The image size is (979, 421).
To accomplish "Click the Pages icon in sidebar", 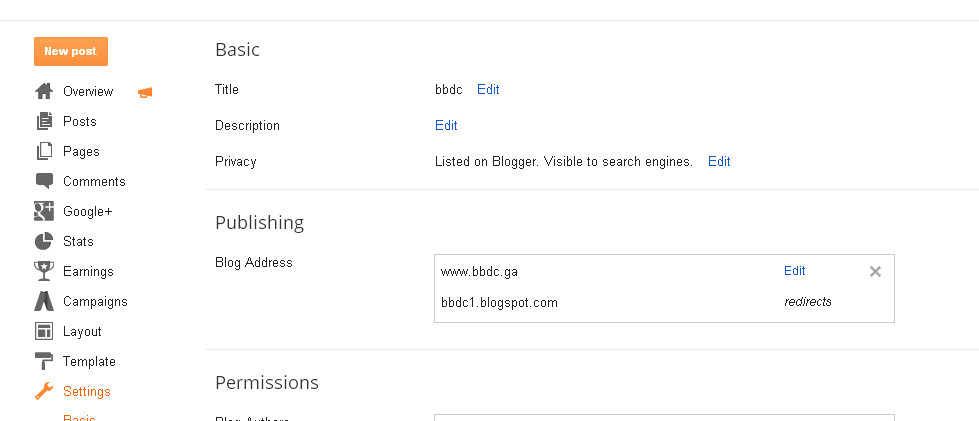I will 44,151.
